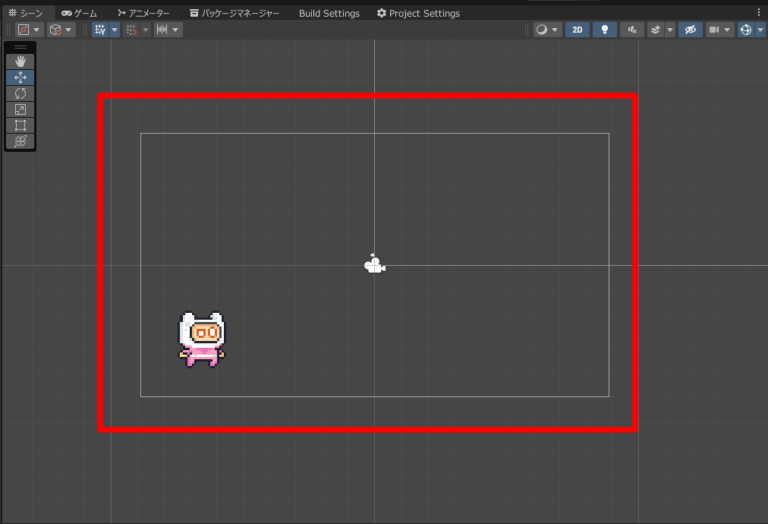
Task: Select the Move tool
Action: pyautogui.click(x=20, y=77)
